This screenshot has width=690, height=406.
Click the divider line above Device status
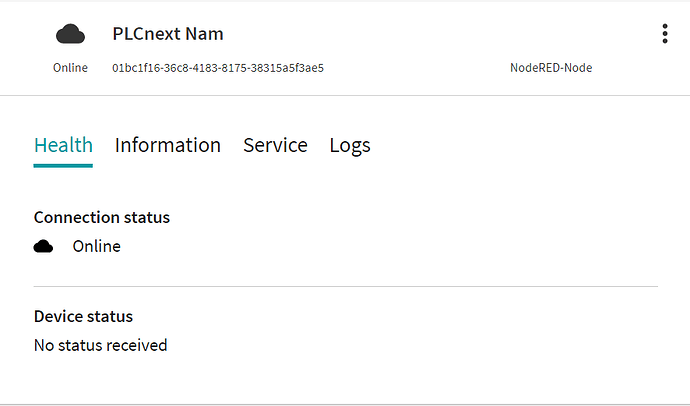(345, 286)
